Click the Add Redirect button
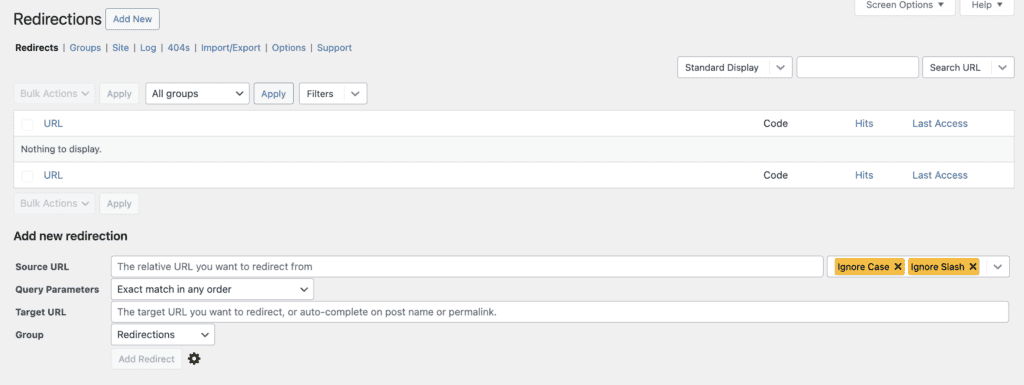This screenshot has height=385, width=1024. point(146,358)
